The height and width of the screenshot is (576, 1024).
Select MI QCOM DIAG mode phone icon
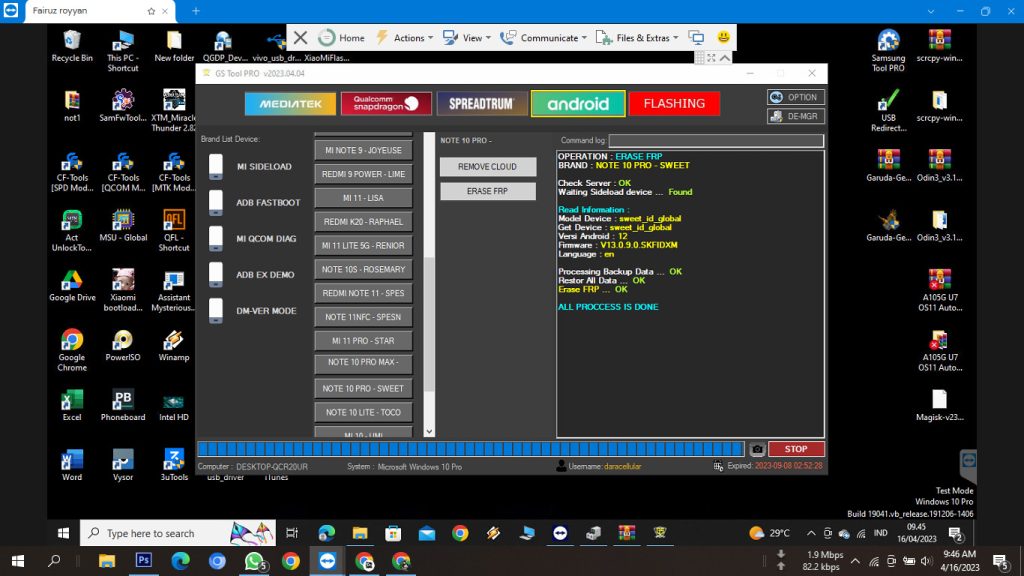coord(216,238)
